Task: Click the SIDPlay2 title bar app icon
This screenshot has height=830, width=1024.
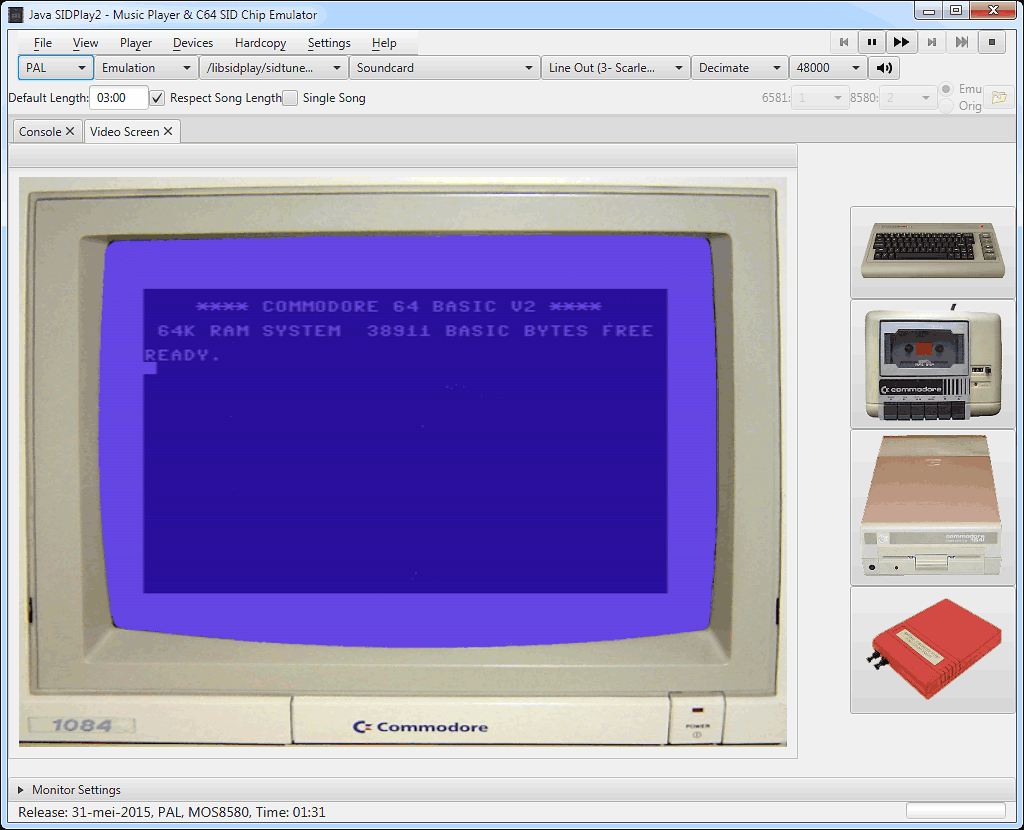Action: (x=16, y=14)
